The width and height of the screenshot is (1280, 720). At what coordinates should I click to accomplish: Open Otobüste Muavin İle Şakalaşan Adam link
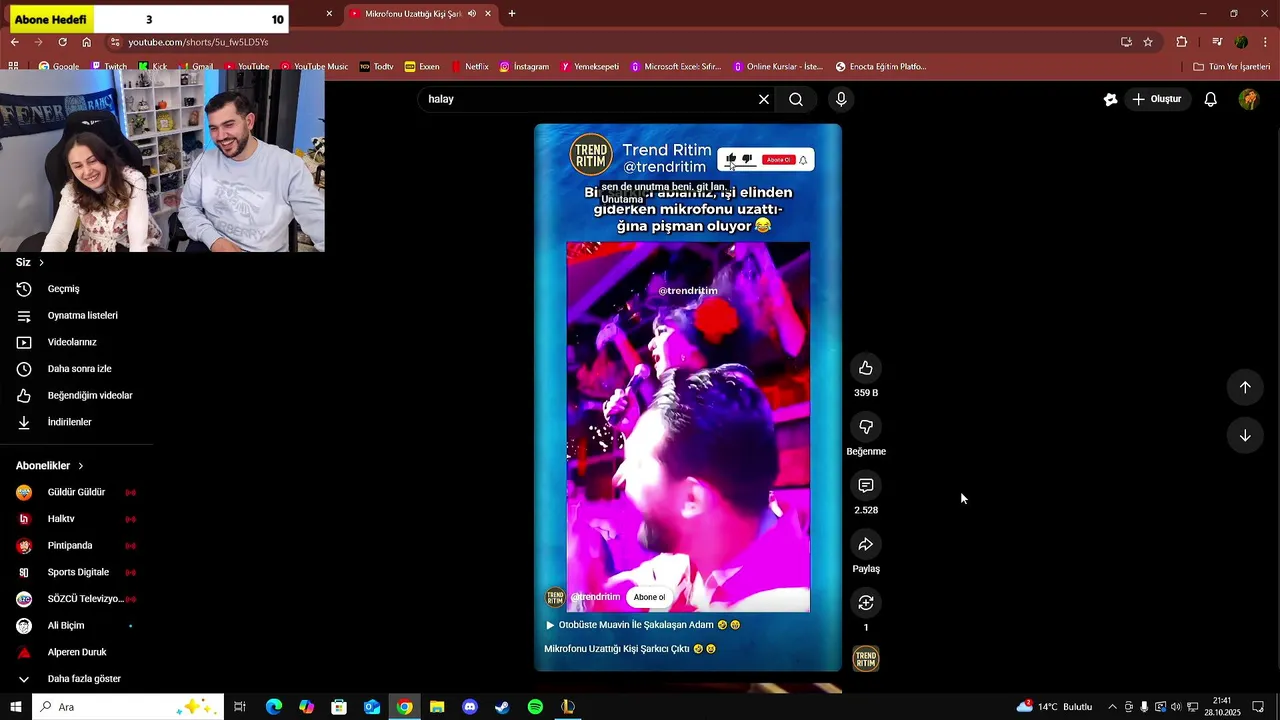click(643, 625)
